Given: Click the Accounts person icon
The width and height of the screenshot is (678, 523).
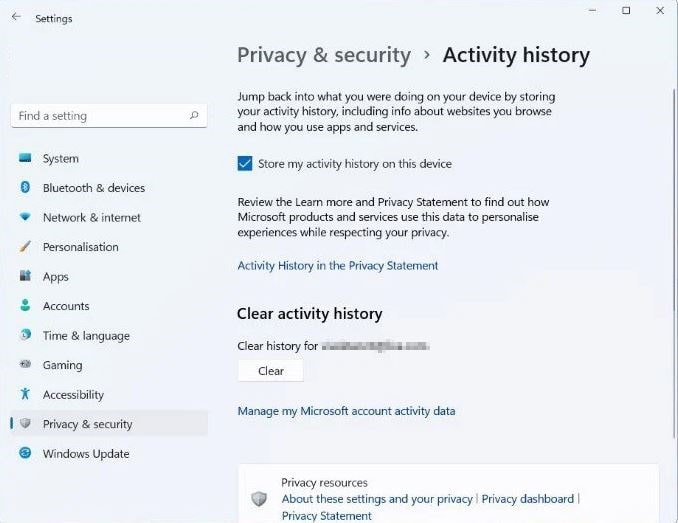Looking at the screenshot, I should coord(25,306).
